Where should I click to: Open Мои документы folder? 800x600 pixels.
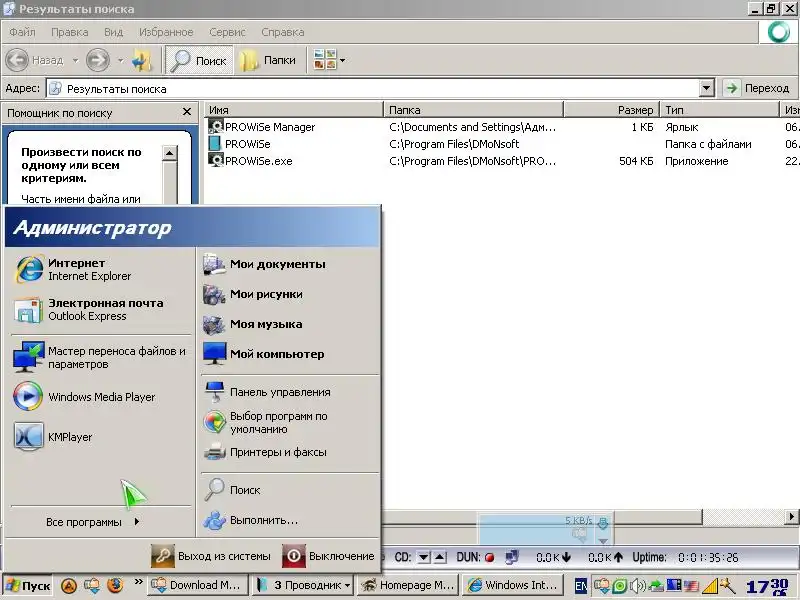(290, 264)
